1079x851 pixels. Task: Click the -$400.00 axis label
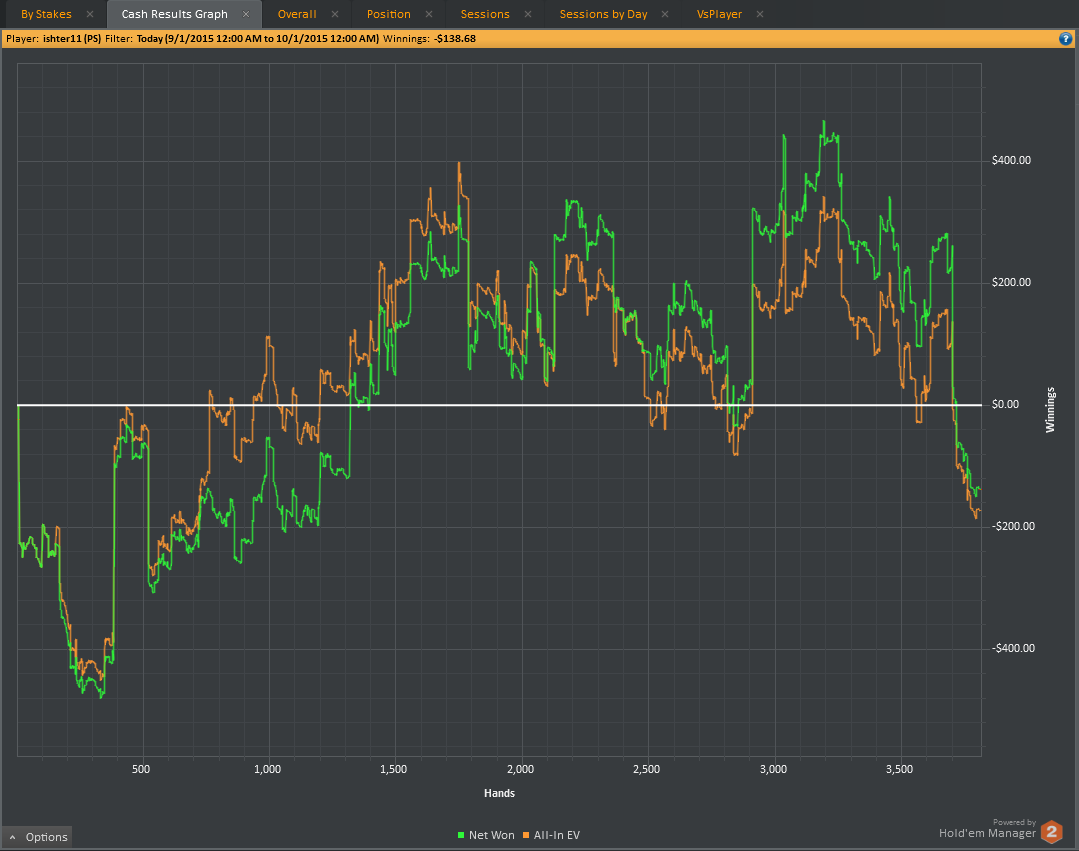click(1013, 648)
